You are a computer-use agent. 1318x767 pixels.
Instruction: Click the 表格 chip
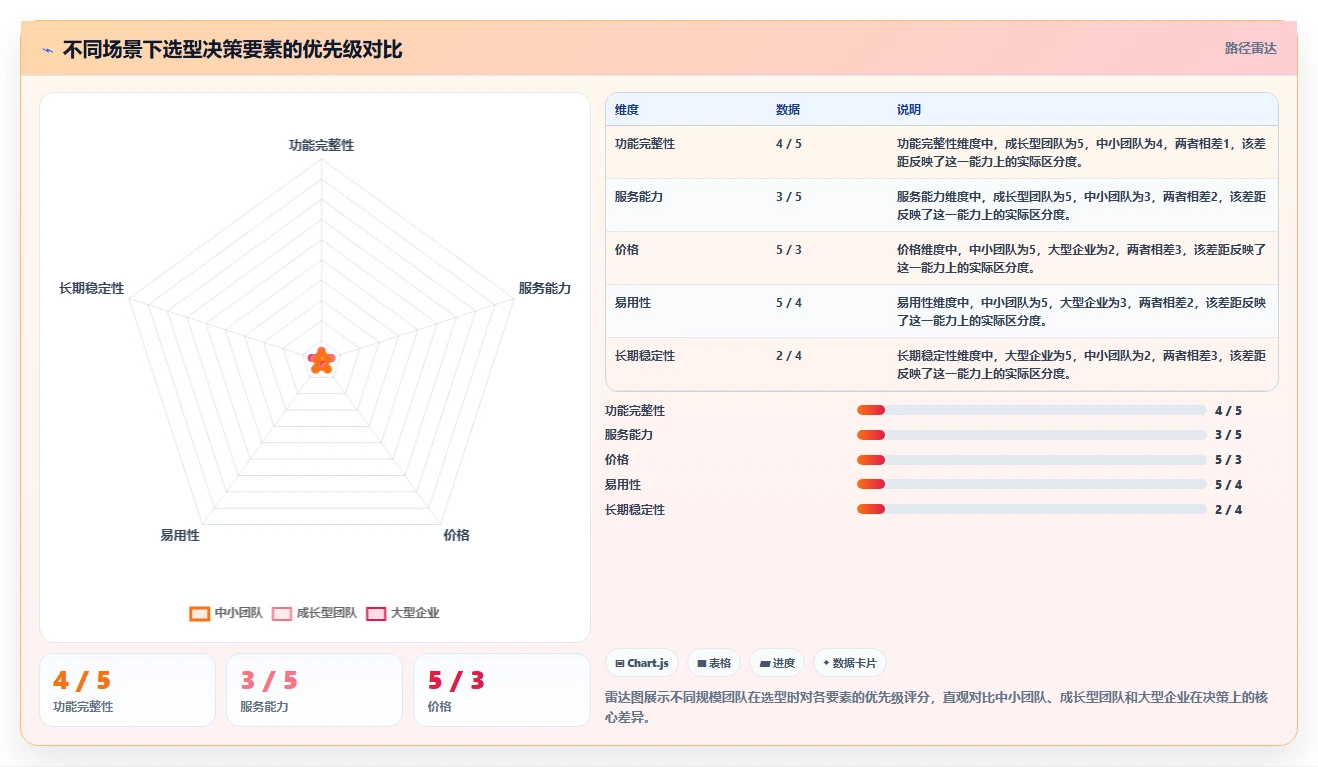(x=714, y=663)
